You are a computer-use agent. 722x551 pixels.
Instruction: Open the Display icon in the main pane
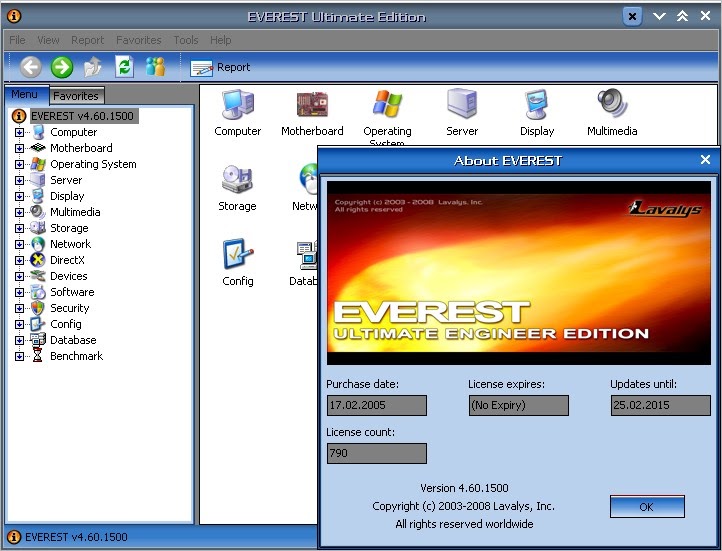click(537, 113)
